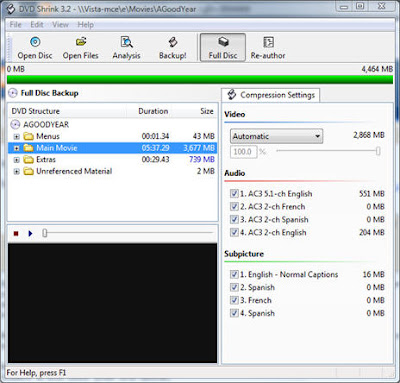Disable English Normal Captions subpicture
The image size is (400, 383).
point(234,274)
